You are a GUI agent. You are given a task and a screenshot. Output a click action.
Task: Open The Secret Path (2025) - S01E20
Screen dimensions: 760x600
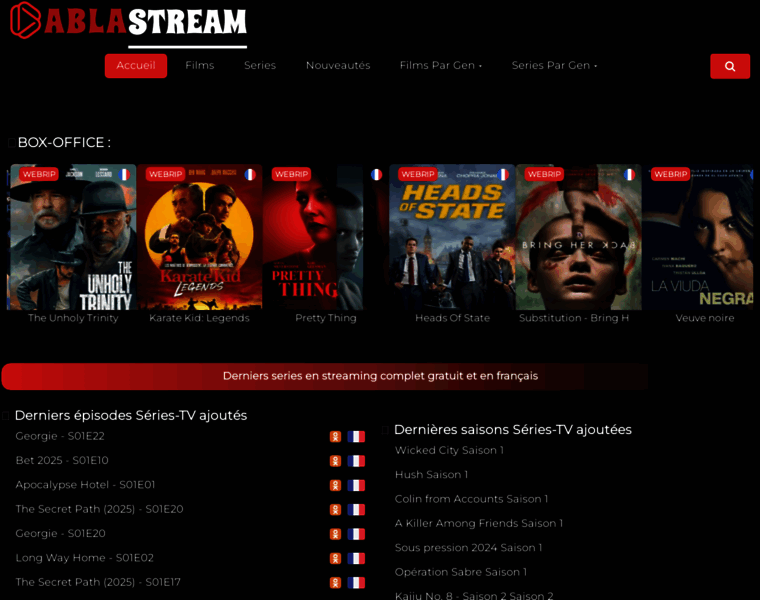click(x=99, y=509)
